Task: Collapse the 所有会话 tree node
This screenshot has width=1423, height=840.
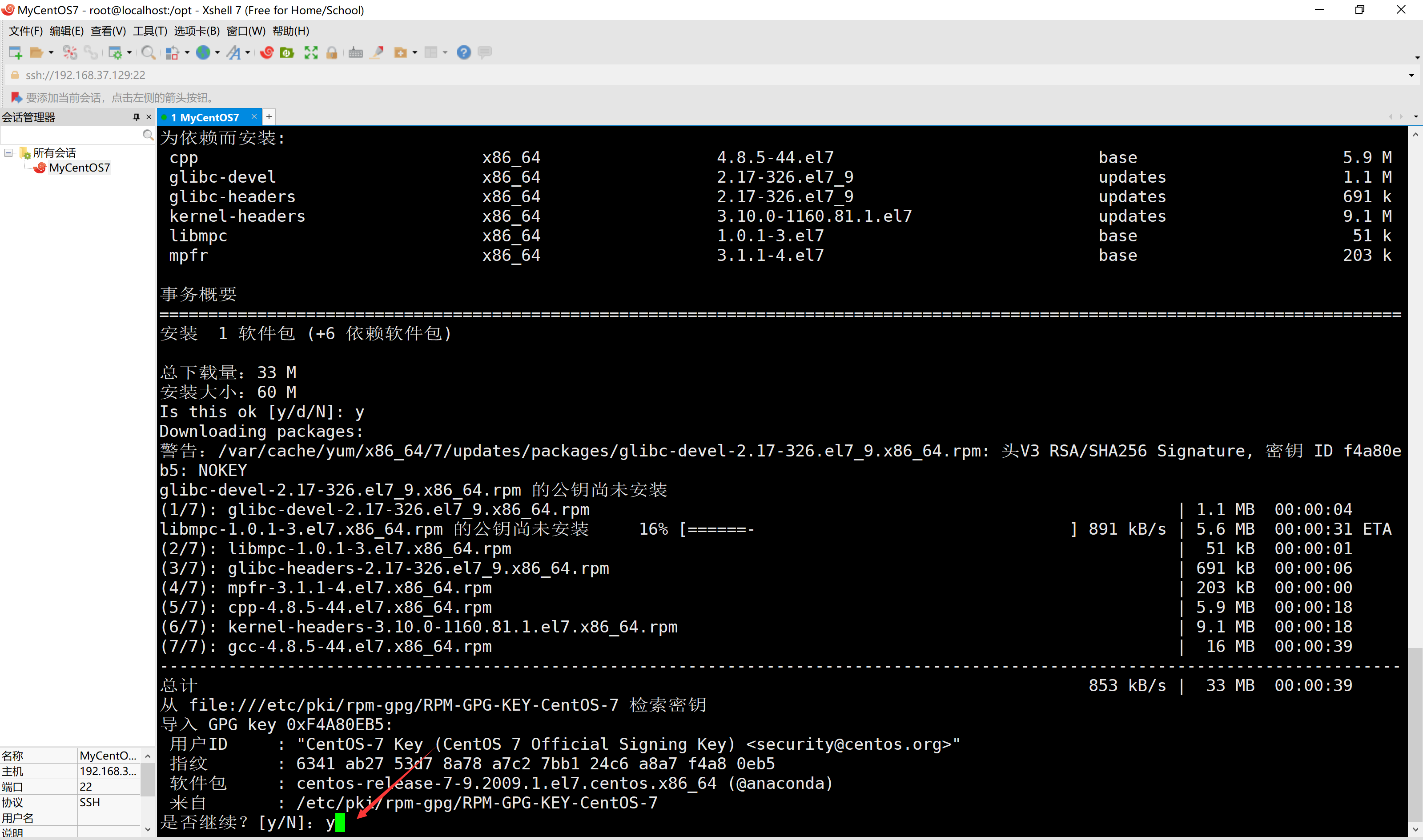Action: pos(8,153)
